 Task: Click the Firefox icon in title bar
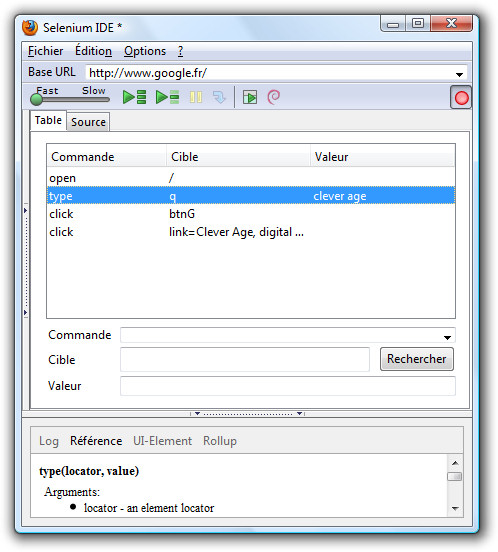point(30,27)
